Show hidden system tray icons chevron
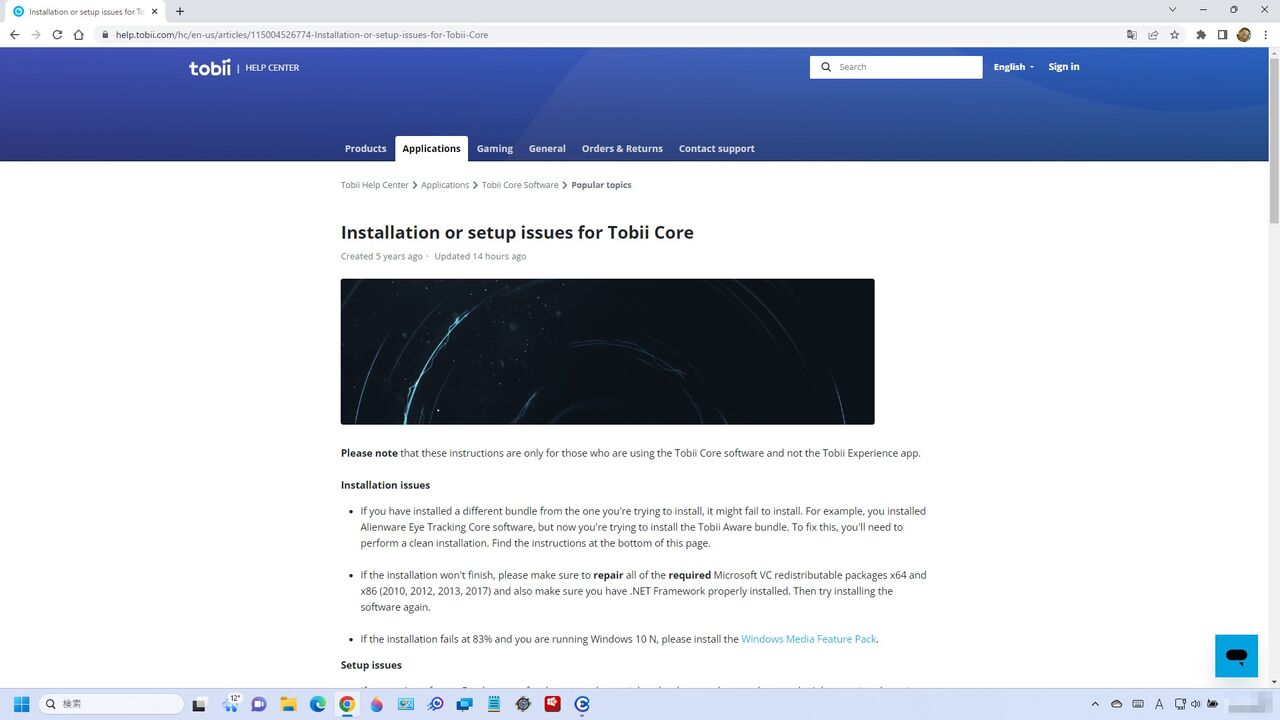This screenshot has width=1280, height=720. click(x=1095, y=704)
